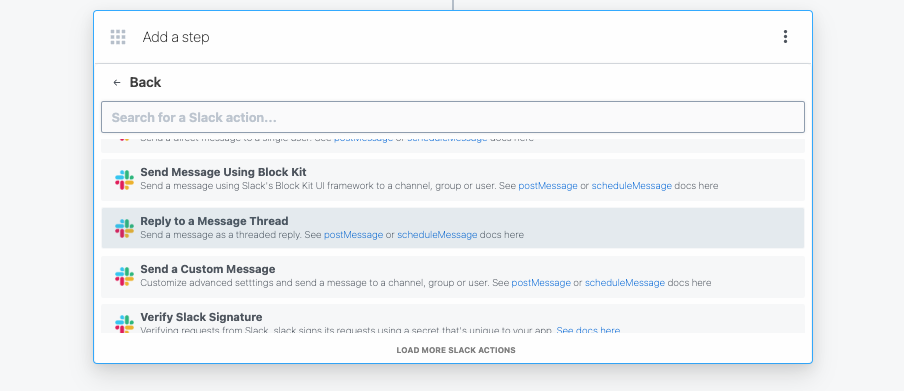
Task: Open scheduleMessage link in Custom Message row
Action: [x=624, y=283]
